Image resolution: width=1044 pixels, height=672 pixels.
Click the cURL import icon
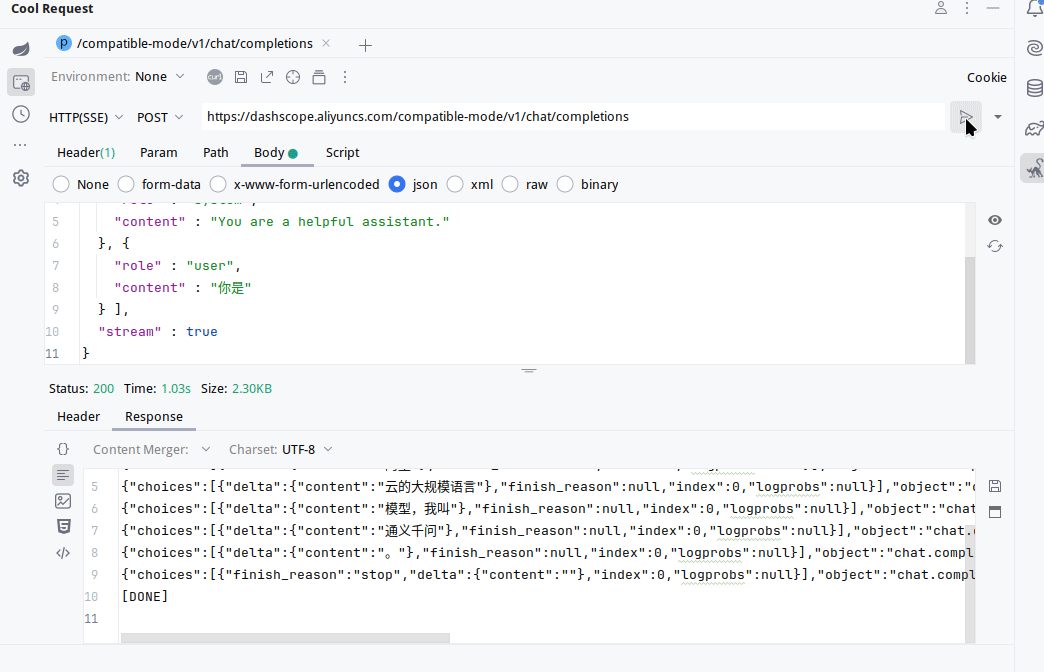[x=214, y=77]
